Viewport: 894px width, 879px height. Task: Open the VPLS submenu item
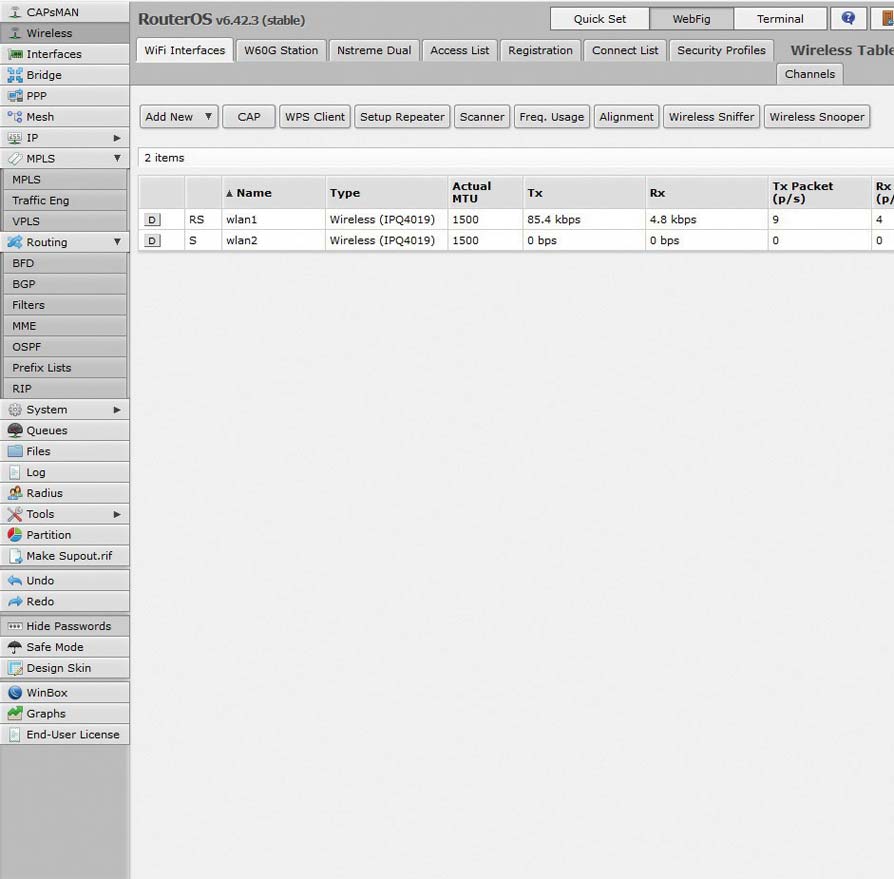(65, 221)
